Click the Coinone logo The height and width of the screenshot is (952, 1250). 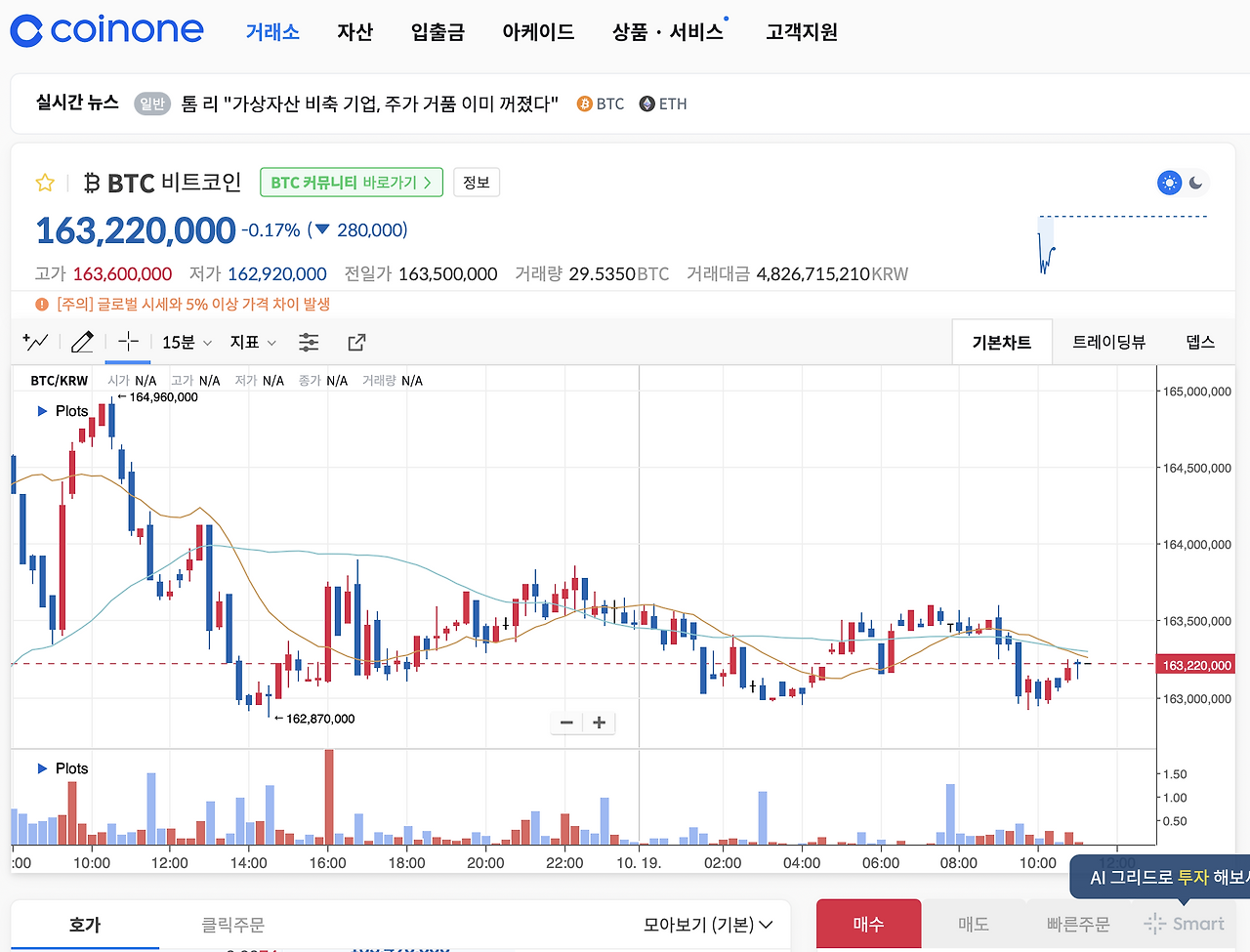pyautogui.click(x=105, y=30)
